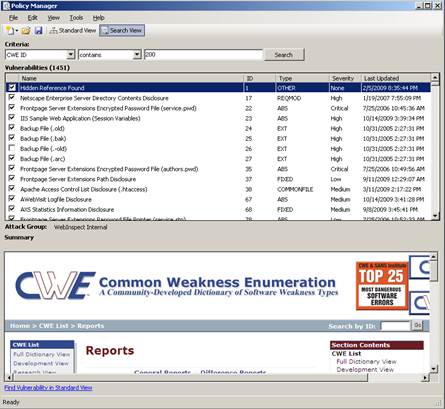Toggle AWebVisit Logfile Disclosure checkbox
Screen dimensions: 445x409
point(12,199)
